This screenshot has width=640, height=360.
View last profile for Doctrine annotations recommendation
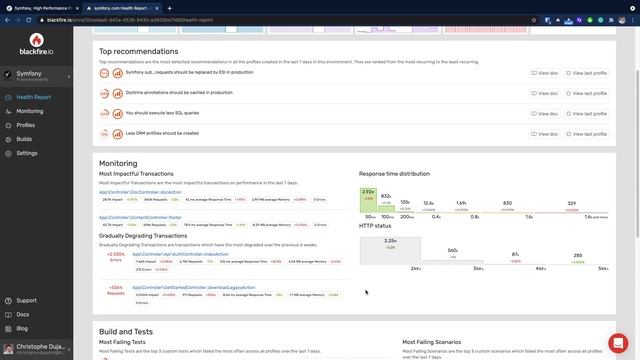tap(587, 93)
